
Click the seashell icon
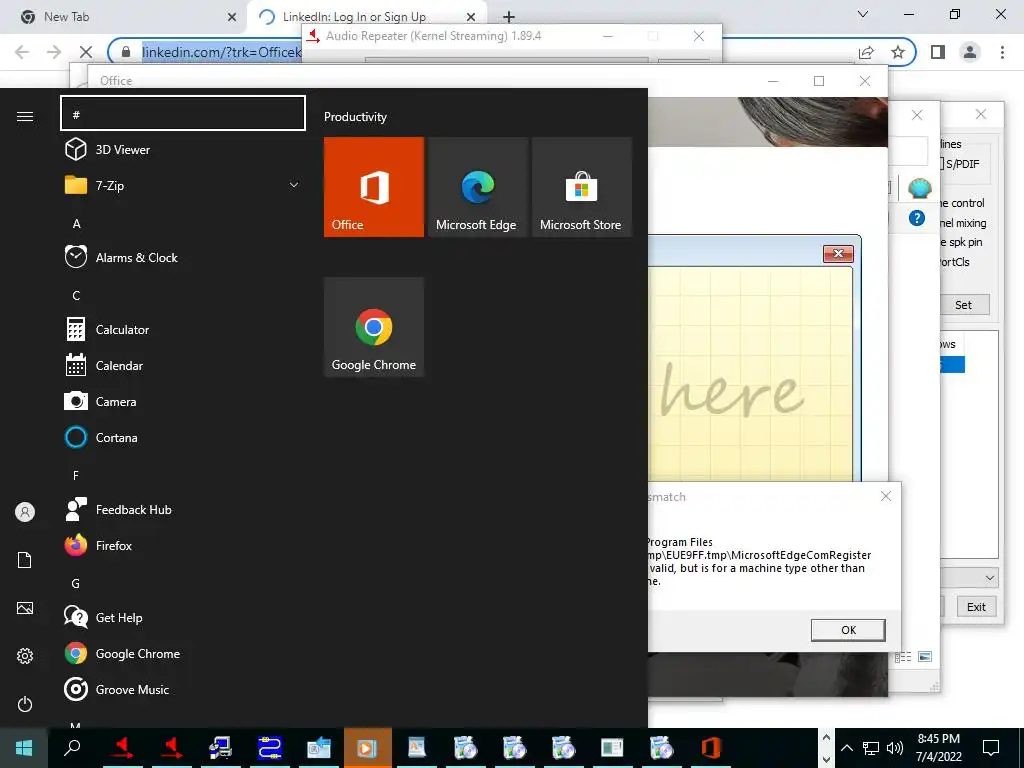point(920,189)
